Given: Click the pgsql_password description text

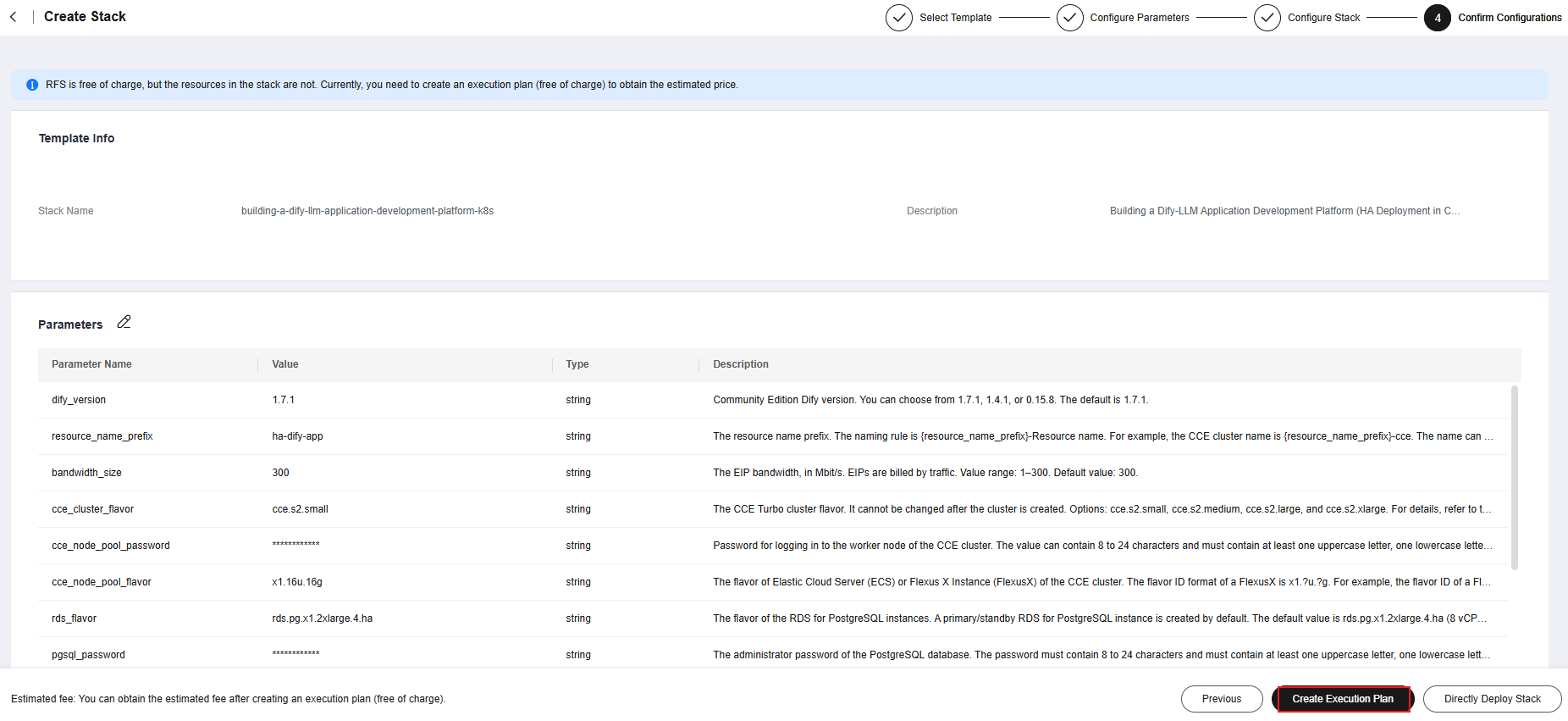Looking at the screenshot, I should pyautogui.click(x=1101, y=655).
